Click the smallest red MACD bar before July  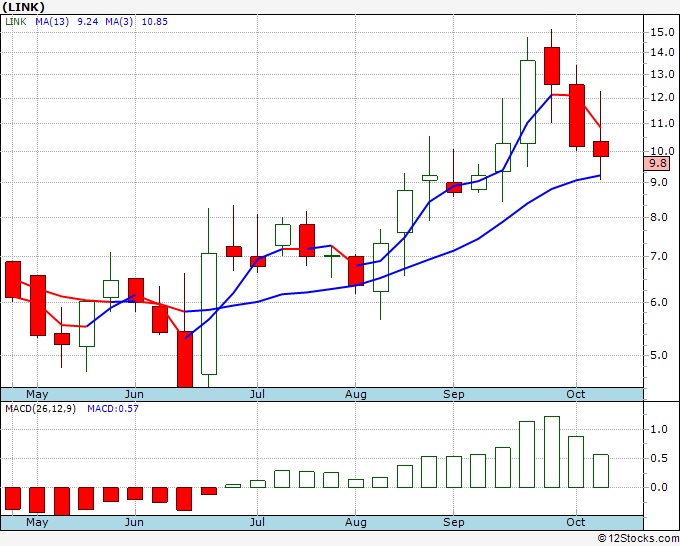209,491
